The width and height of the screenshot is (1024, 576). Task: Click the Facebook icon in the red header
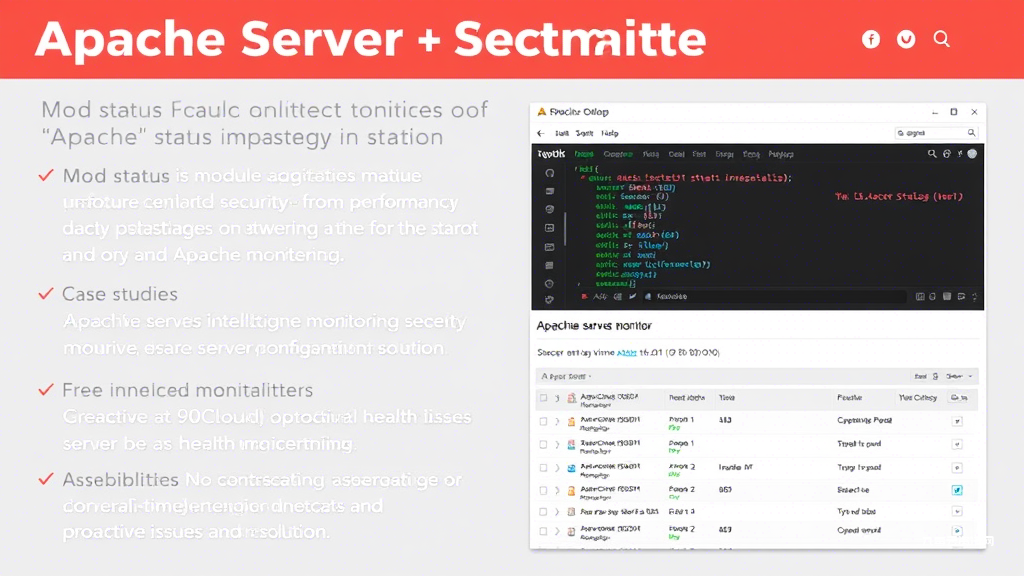(871, 39)
